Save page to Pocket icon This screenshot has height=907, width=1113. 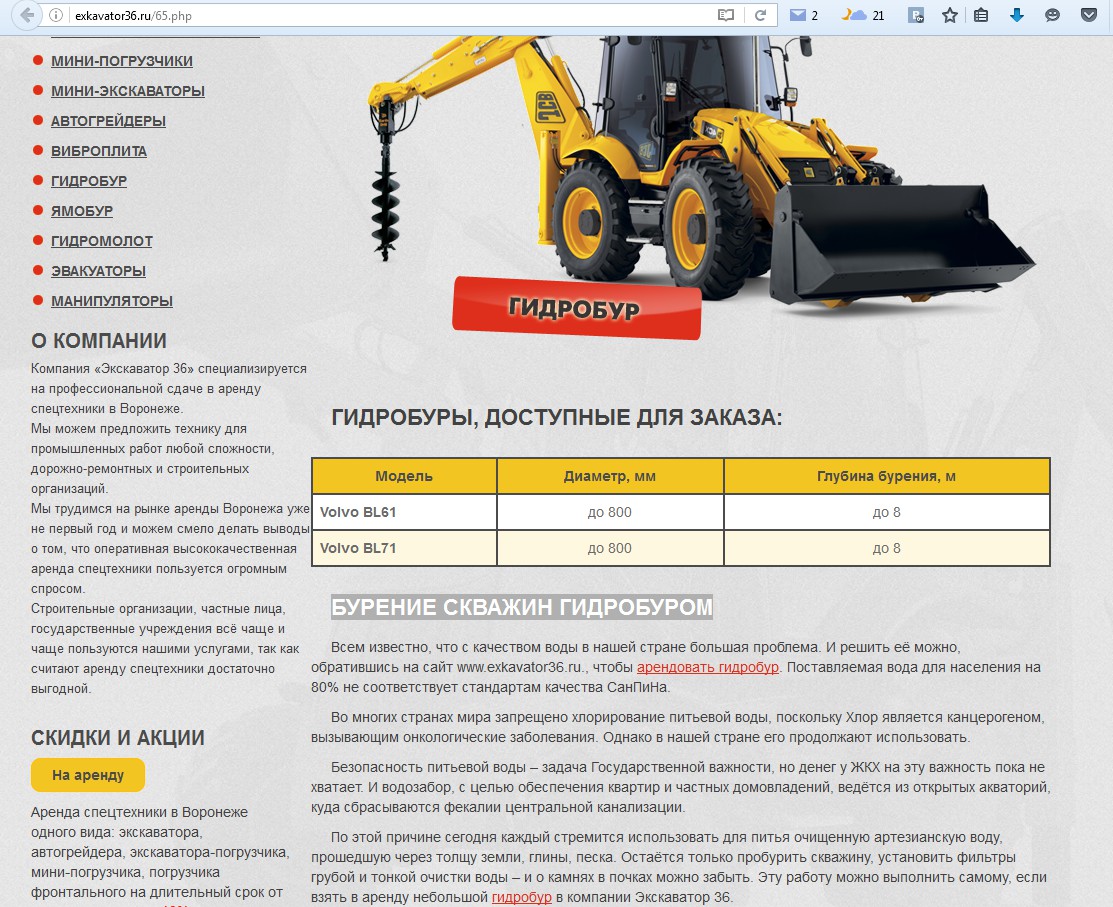pos(1088,15)
